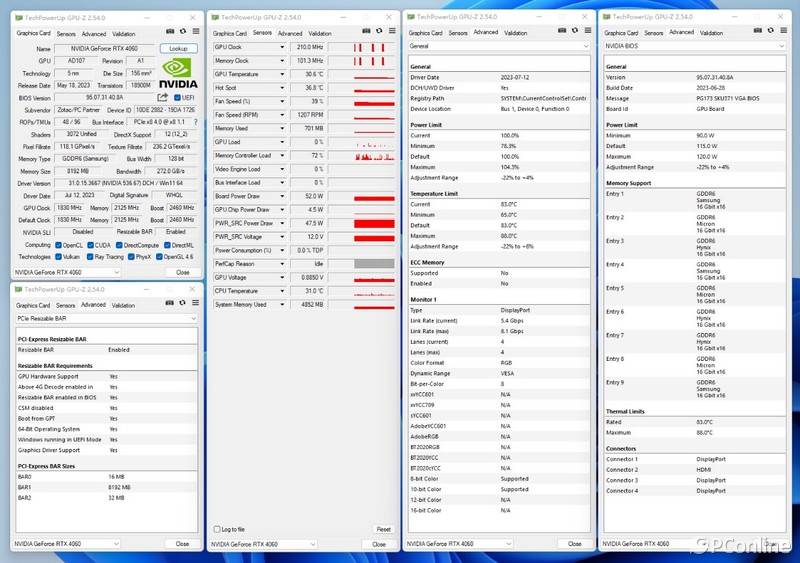800x563 pixels.
Task: Open hamburger menu in Graphics Card window
Action: pos(196,32)
